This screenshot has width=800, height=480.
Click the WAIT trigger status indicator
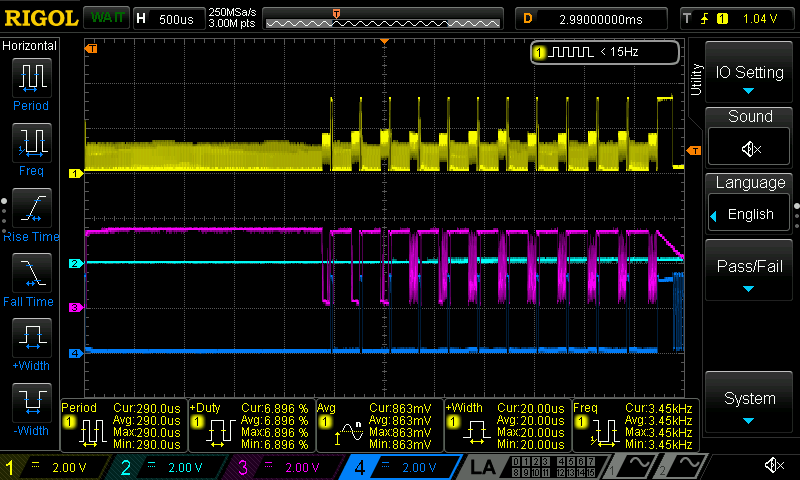point(107,18)
